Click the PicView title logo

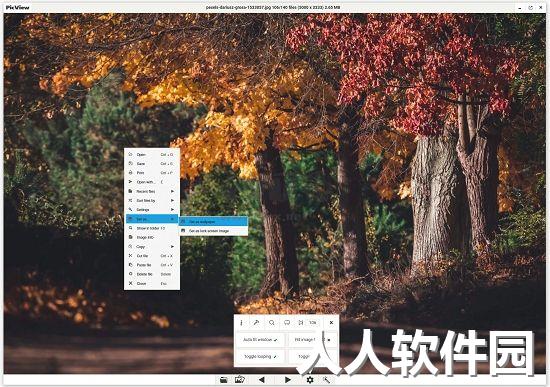coord(18,7)
